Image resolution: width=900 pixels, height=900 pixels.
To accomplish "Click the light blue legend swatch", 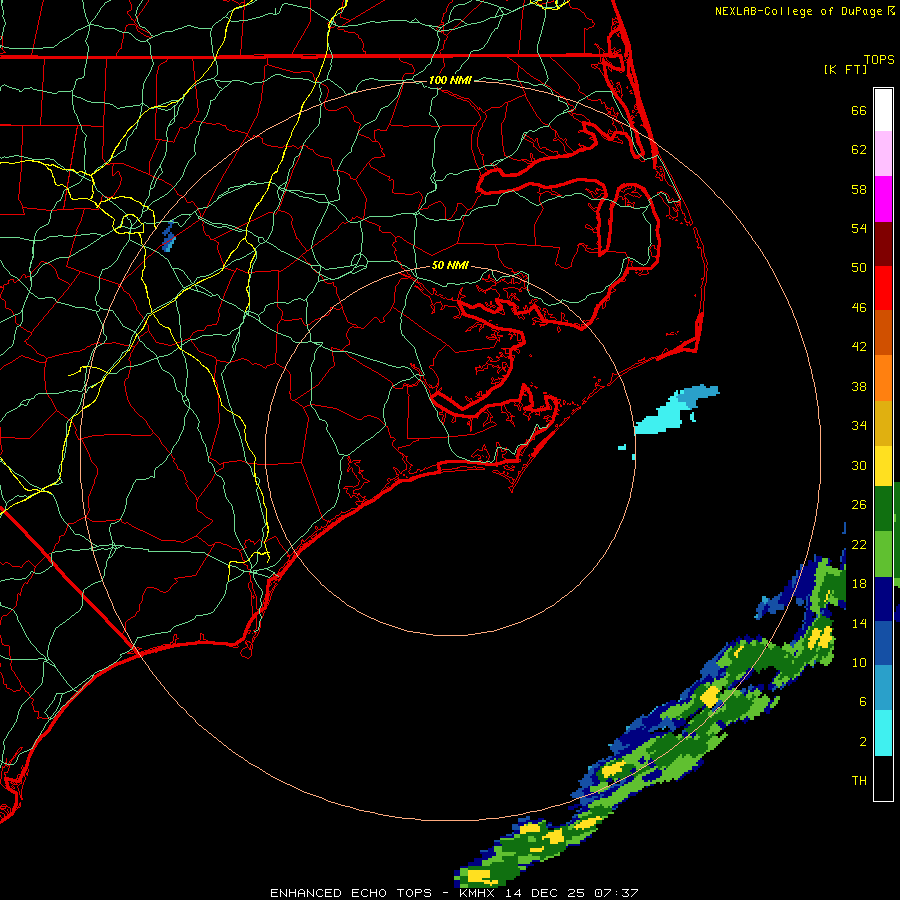I will point(883,688).
